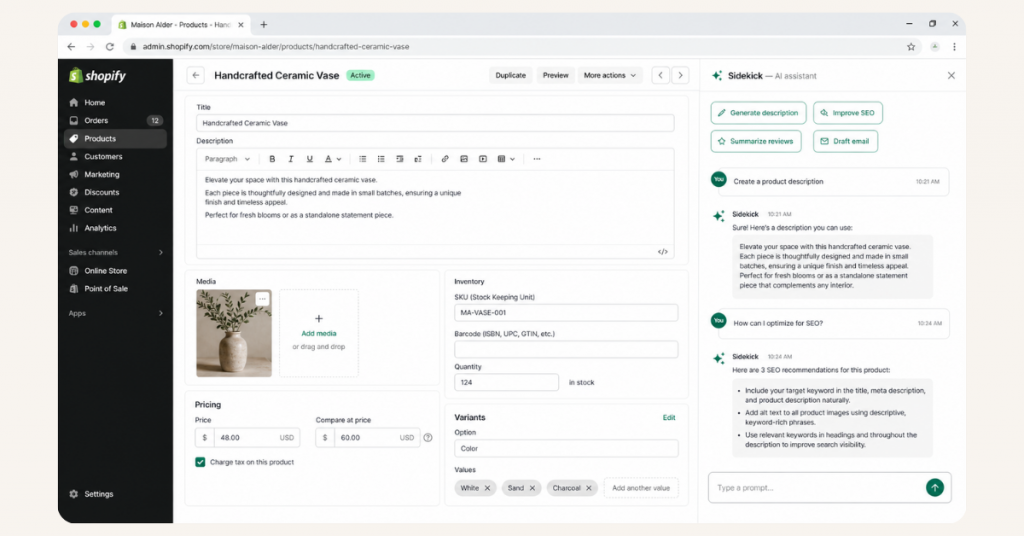Go to Analytics in the sidebar
The image size is (1024, 536).
pos(100,228)
